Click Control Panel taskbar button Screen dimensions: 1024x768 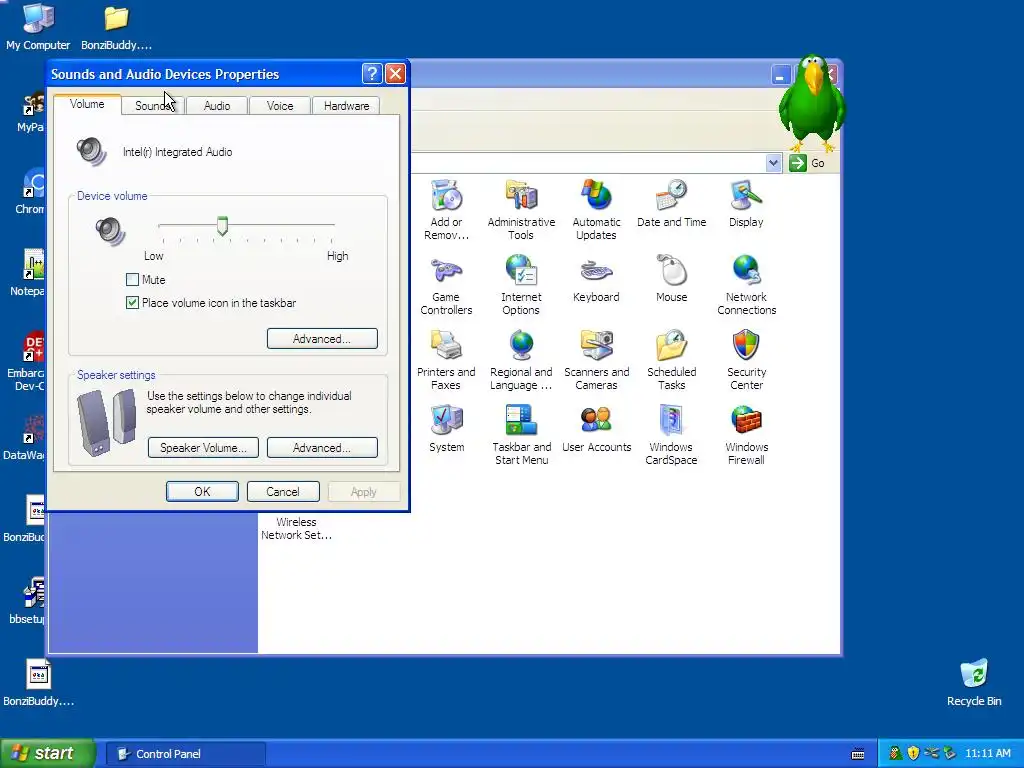[186, 754]
